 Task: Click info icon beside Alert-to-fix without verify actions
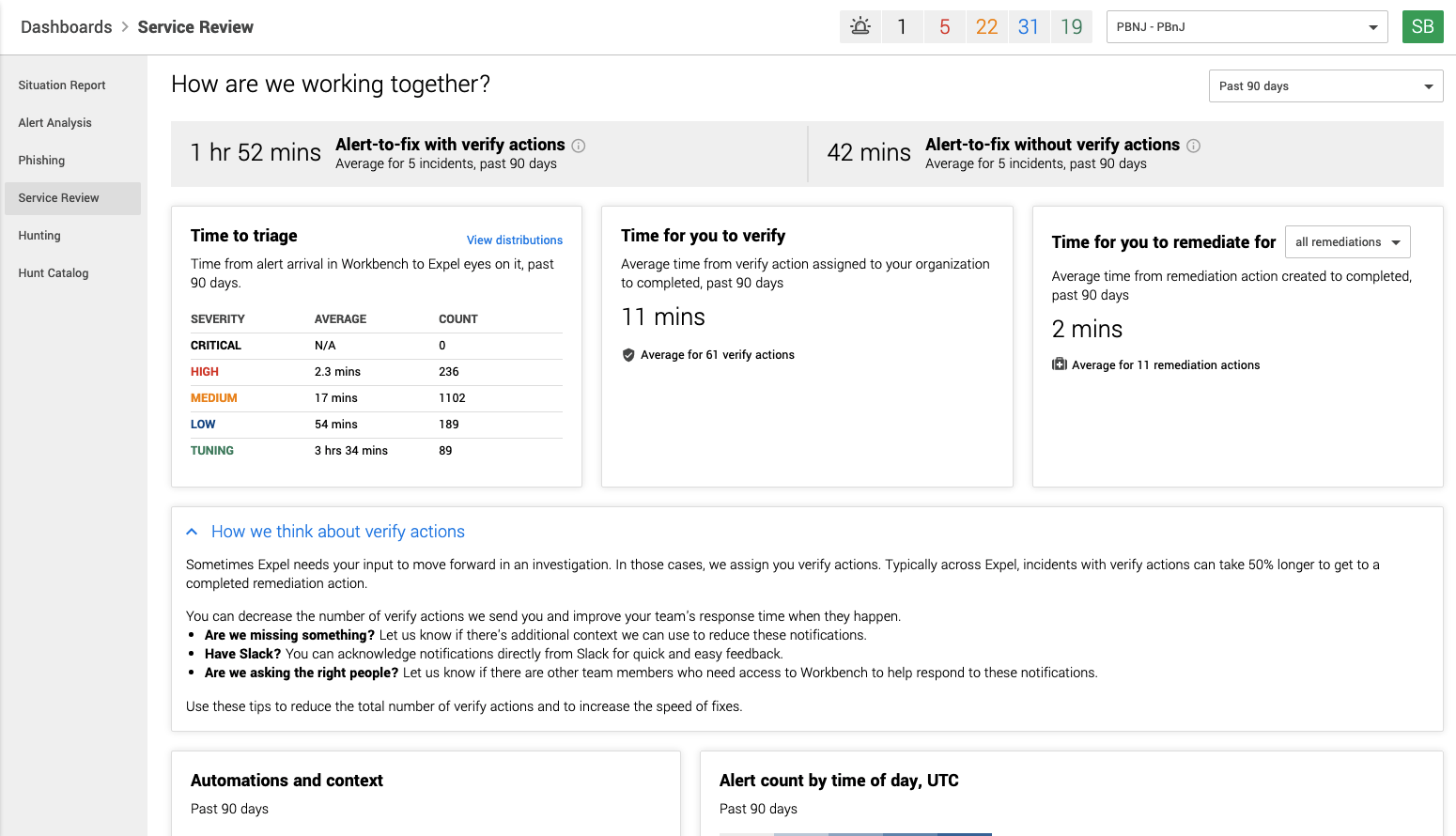1193,146
